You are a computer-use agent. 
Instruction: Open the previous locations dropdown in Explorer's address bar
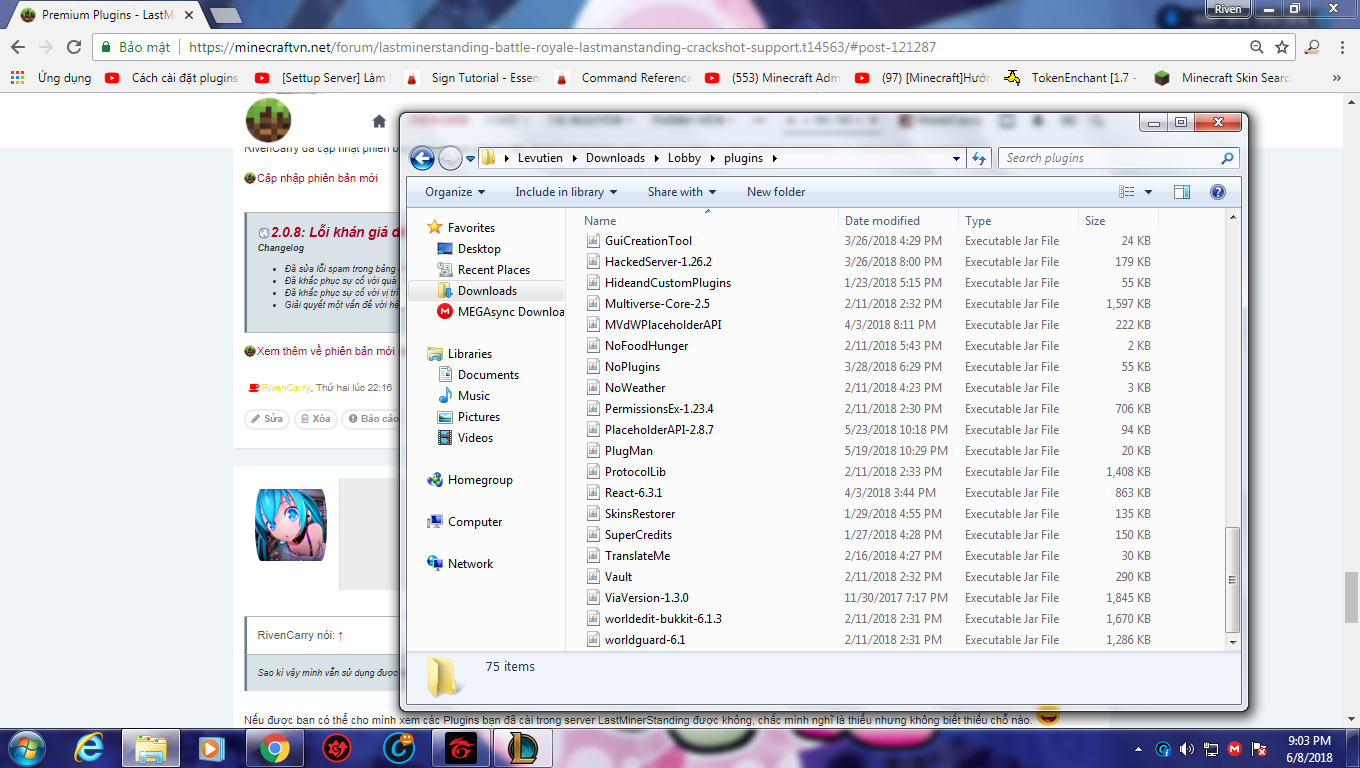pyautogui.click(x=957, y=158)
